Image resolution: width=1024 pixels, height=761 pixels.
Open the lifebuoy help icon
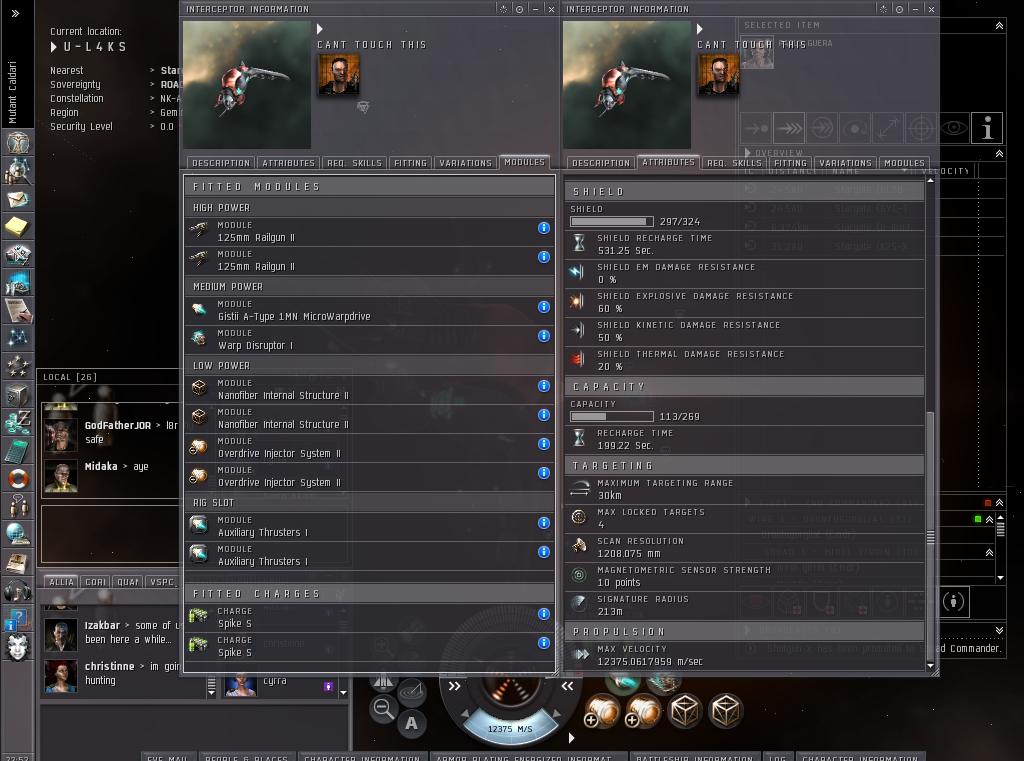tap(18, 478)
